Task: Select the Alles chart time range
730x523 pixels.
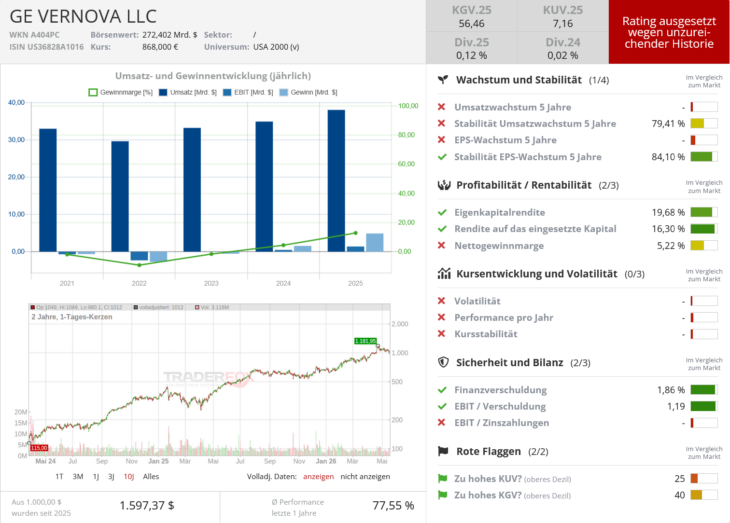Action: 151,476
